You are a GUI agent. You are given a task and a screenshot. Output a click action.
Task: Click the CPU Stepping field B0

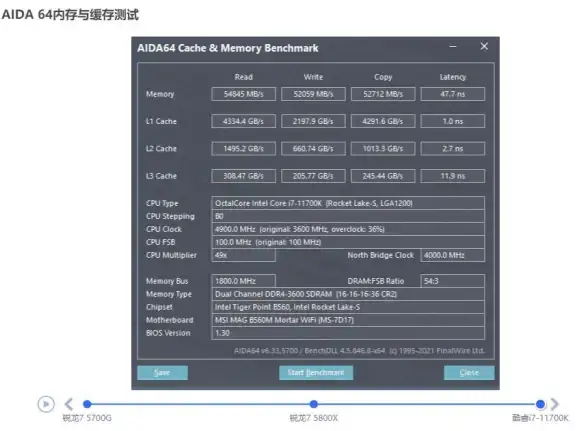[x=348, y=216]
